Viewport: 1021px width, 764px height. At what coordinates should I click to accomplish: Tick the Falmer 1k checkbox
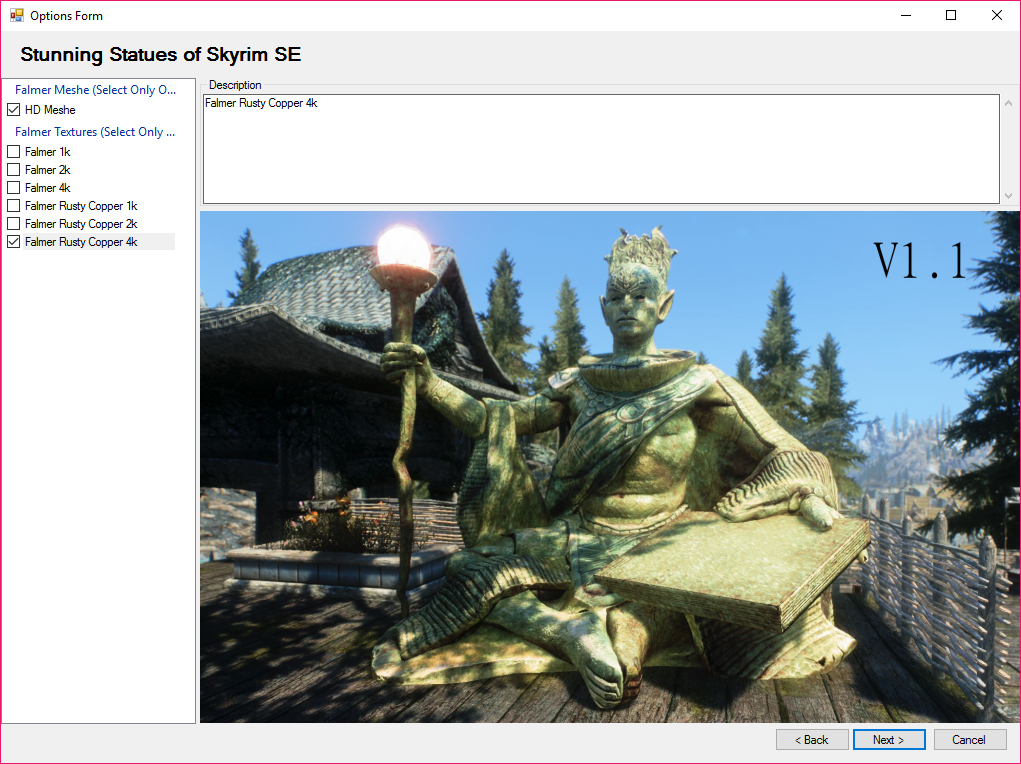coord(14,152)
